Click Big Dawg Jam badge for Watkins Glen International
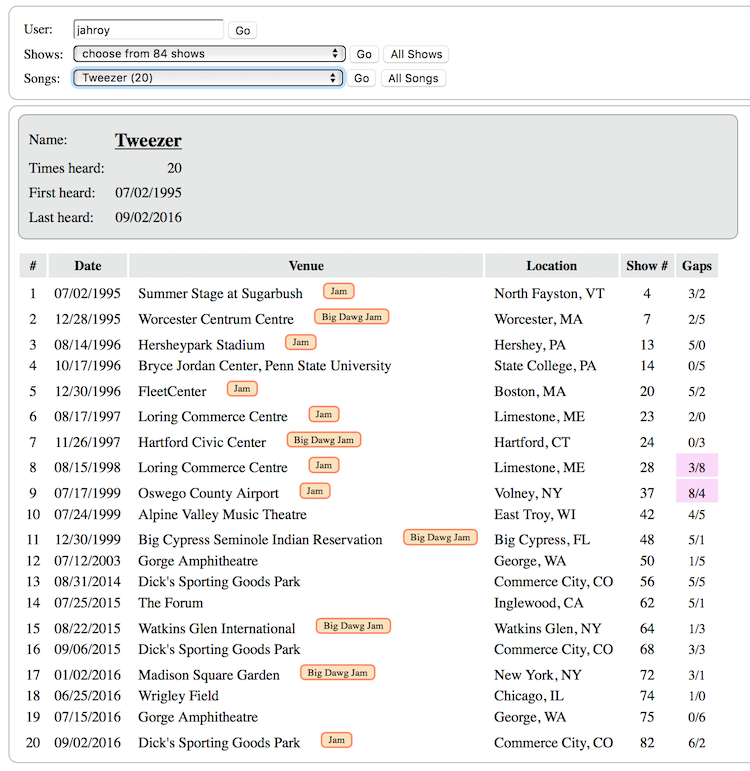Viewport: 750px width, 771px height. [x=353, y=626]
